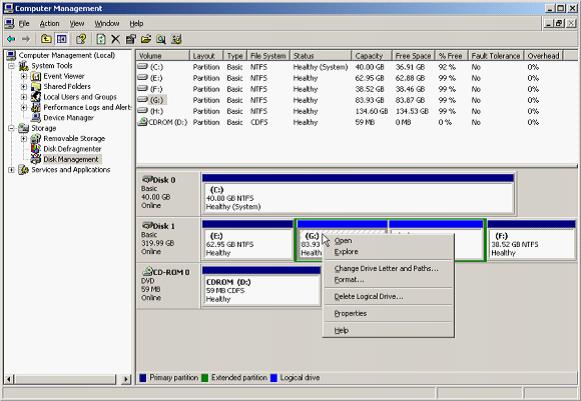The height and width of the screenshot is (401, 581).
Task: Expand the Event Viewer node
Action: pos(24,76)
